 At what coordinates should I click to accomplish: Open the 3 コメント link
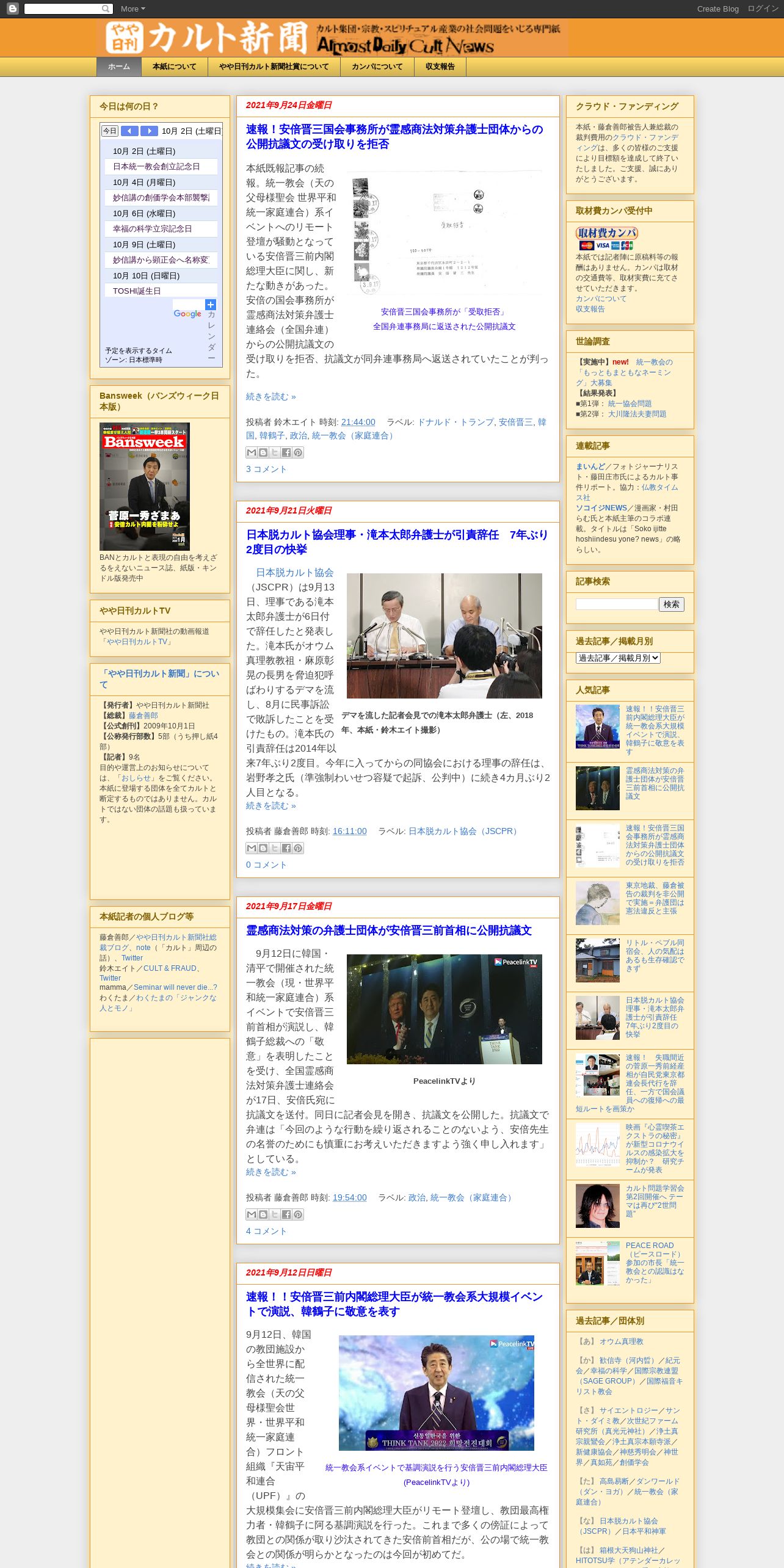tap(266, 469)
